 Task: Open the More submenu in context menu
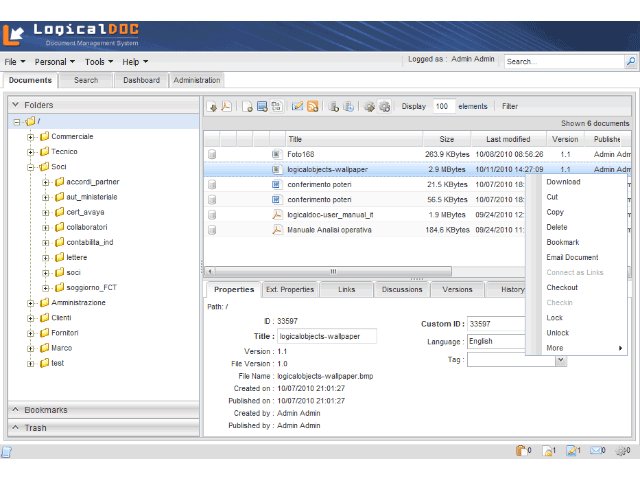(x=576, y=348)
